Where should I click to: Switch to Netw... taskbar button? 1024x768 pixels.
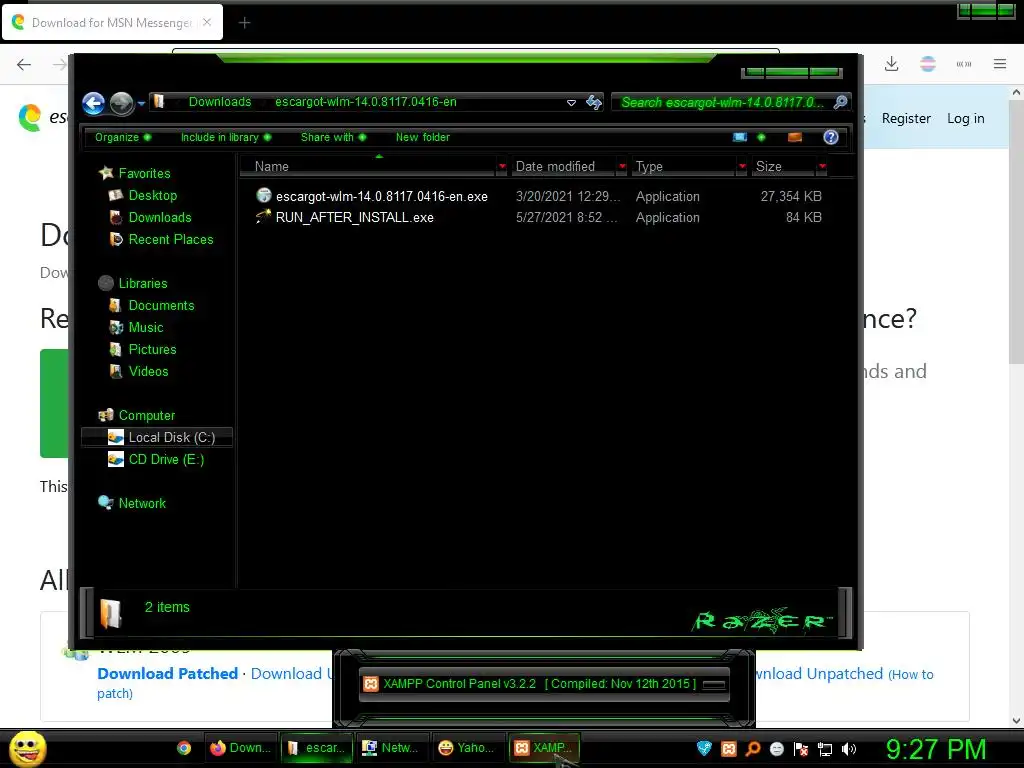click(x=391, y=748)
